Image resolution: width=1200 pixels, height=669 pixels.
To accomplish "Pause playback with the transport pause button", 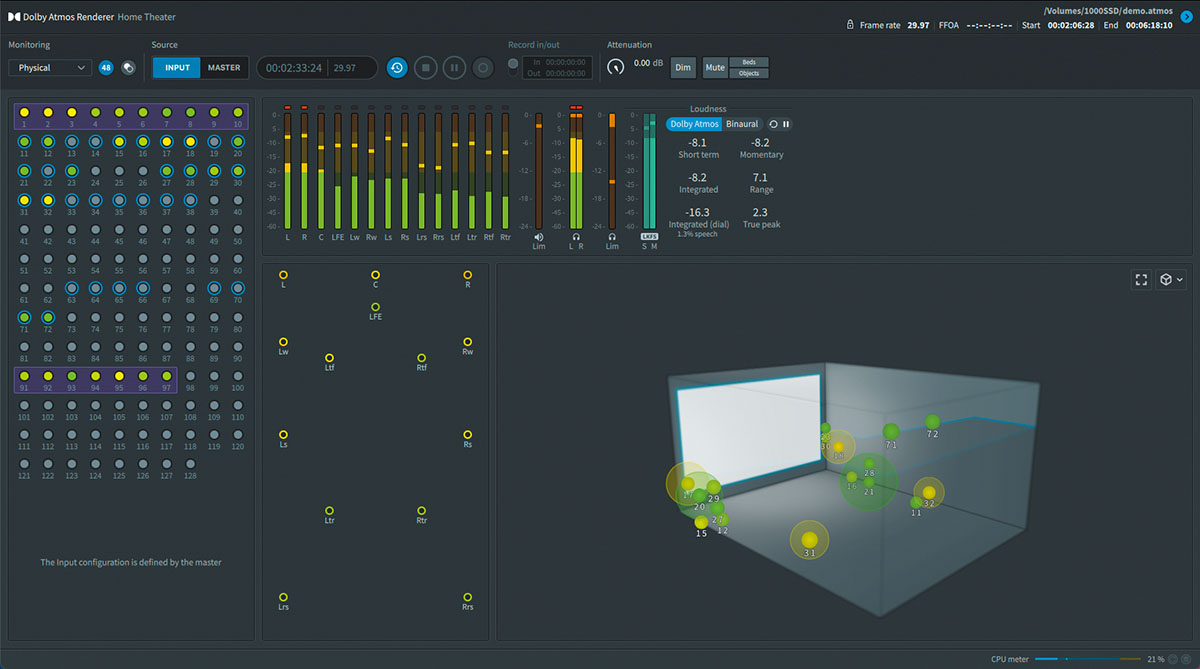I will [x=454, y=68].
